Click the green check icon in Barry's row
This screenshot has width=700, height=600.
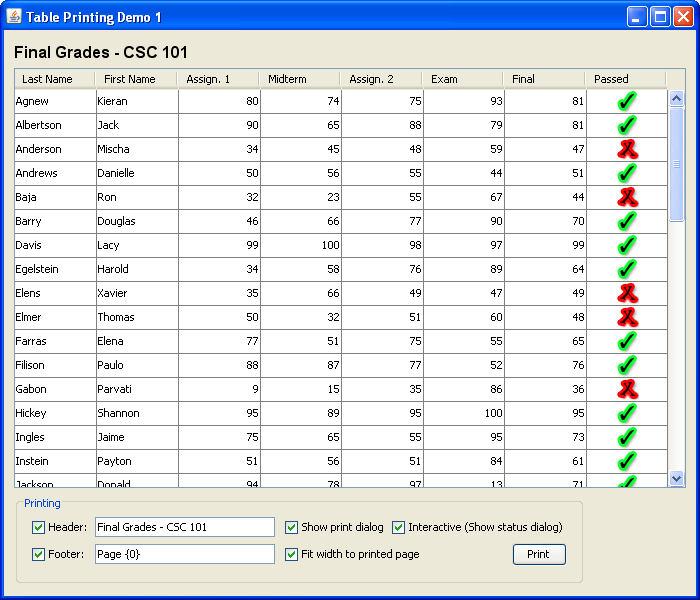627,221
